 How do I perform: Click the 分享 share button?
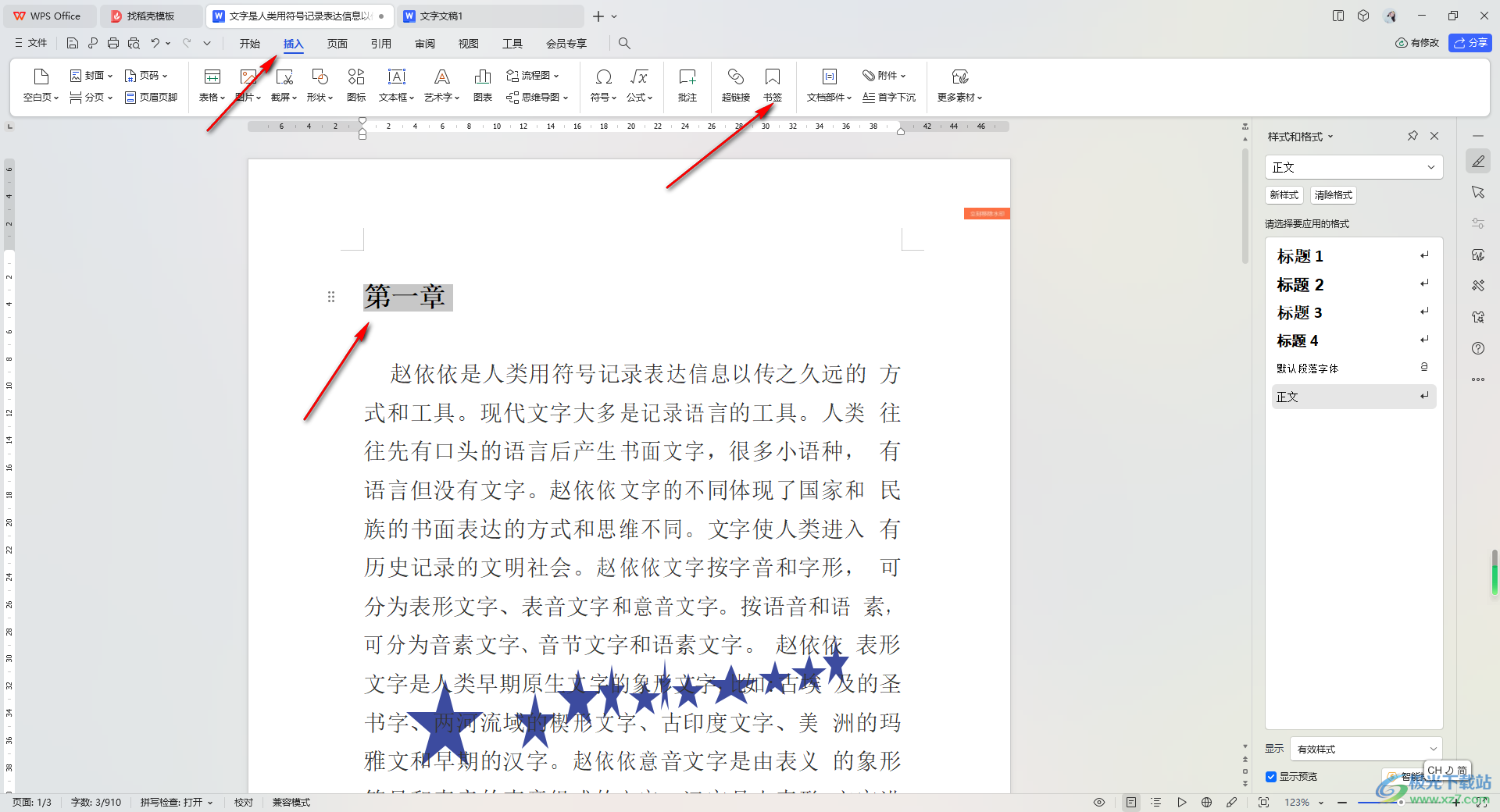(x=1470, y=43)
